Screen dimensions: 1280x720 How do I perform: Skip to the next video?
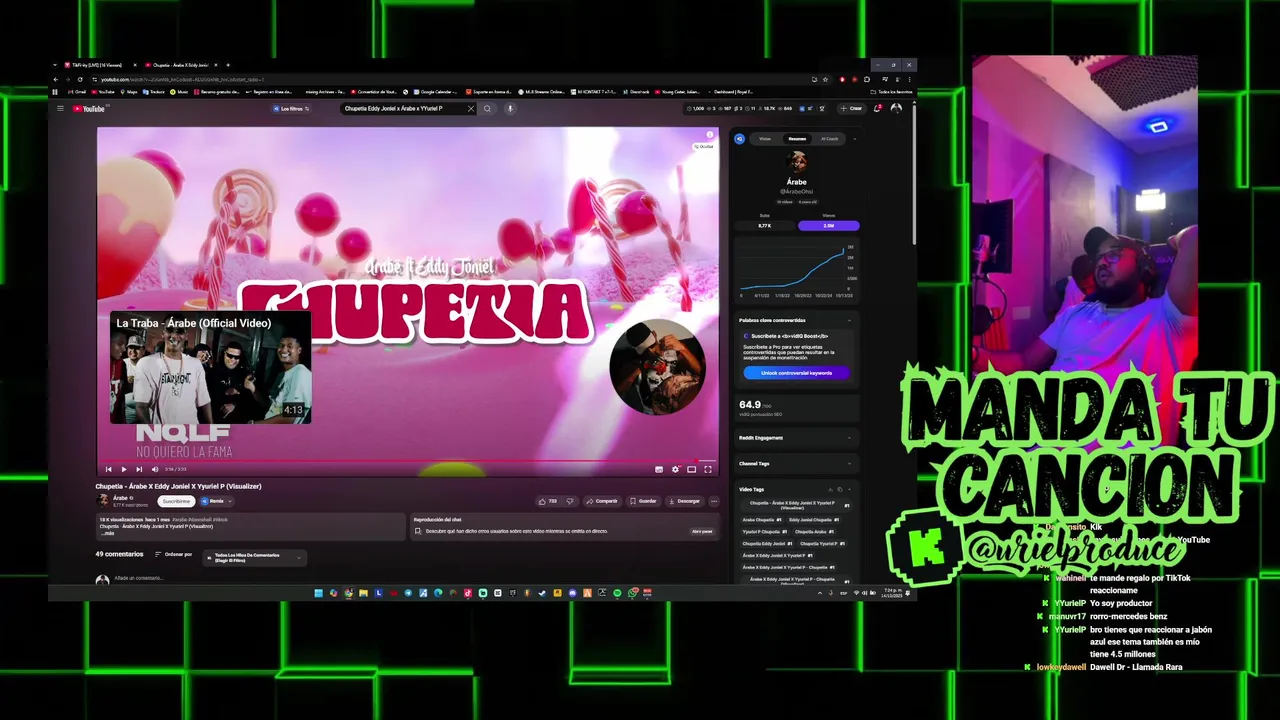point(139,469)
